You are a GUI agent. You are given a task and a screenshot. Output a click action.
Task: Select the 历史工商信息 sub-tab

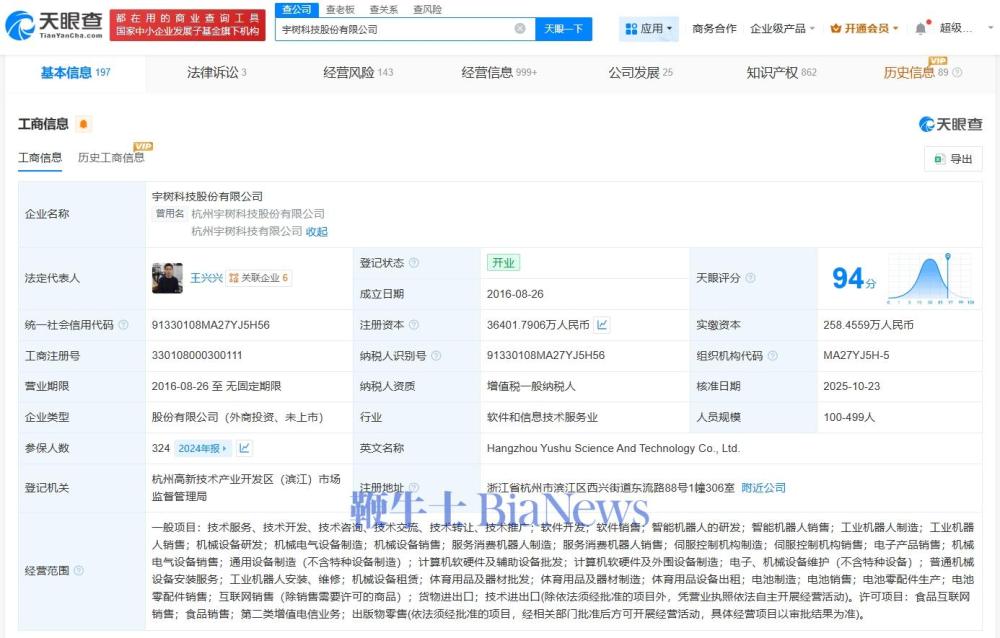coord(111,157)
